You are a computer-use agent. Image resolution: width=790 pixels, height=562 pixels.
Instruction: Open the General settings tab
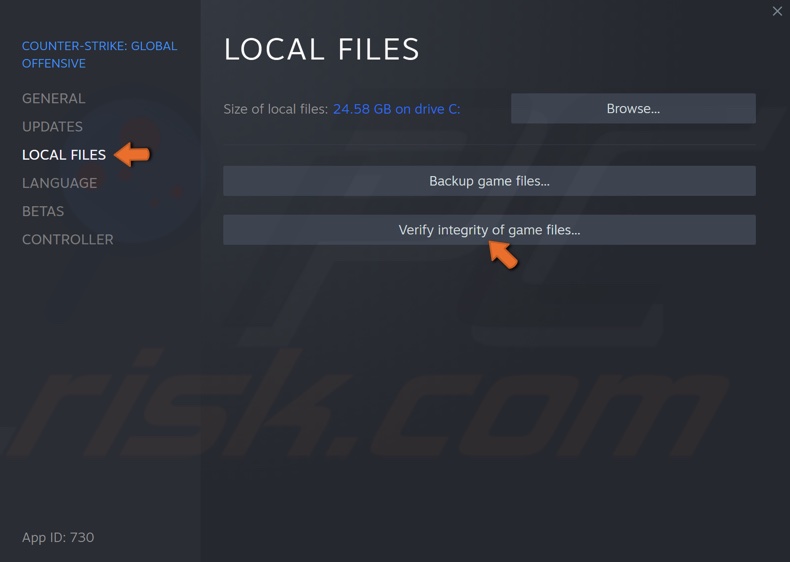[53, 98]
